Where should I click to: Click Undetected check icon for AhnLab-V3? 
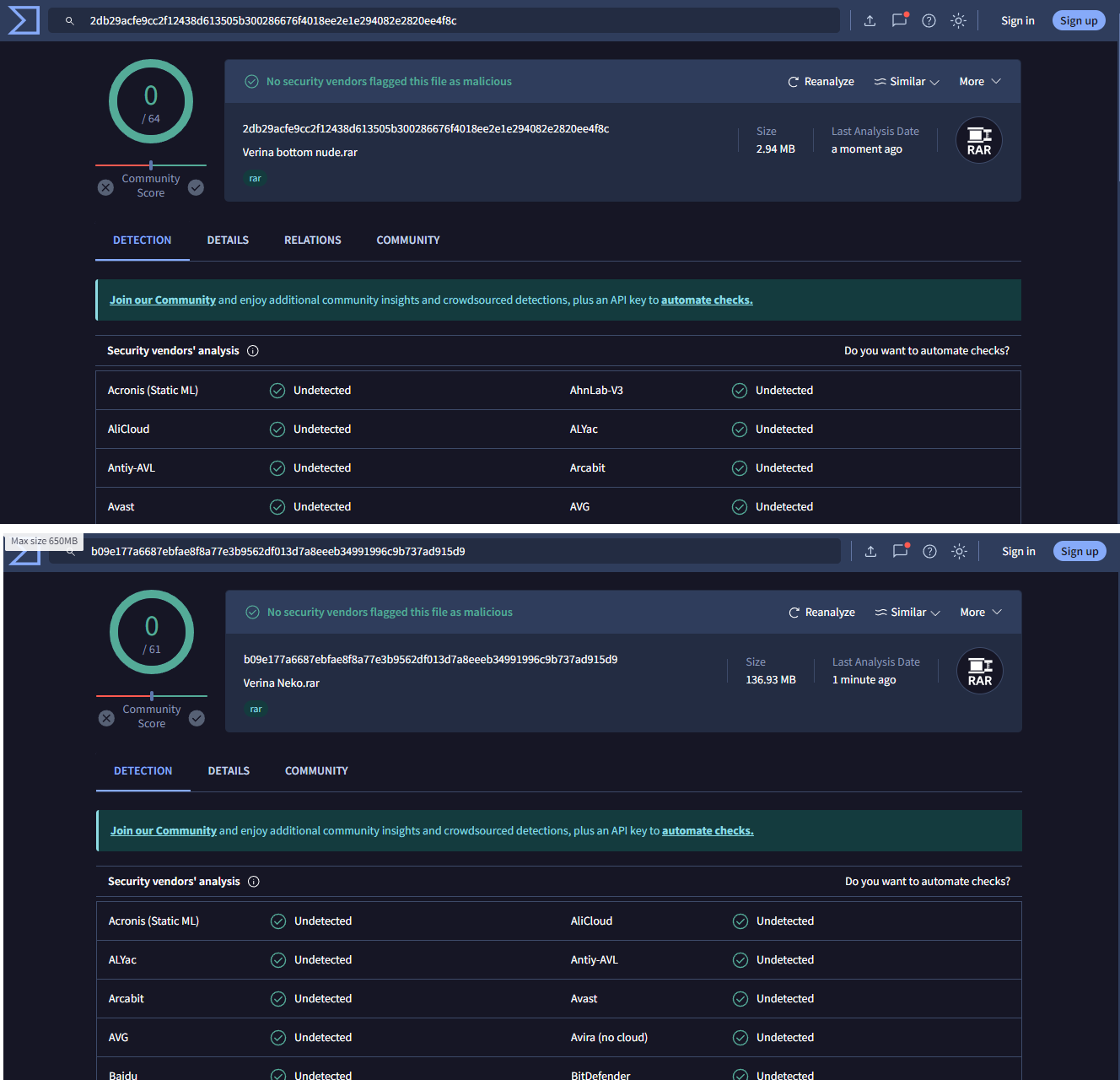pos(740,391)
